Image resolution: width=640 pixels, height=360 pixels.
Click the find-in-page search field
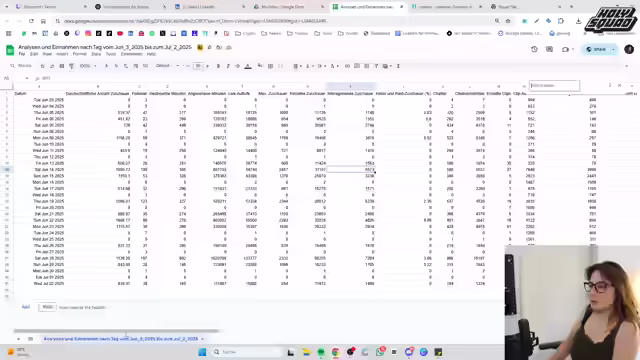(x=554, y=85)
